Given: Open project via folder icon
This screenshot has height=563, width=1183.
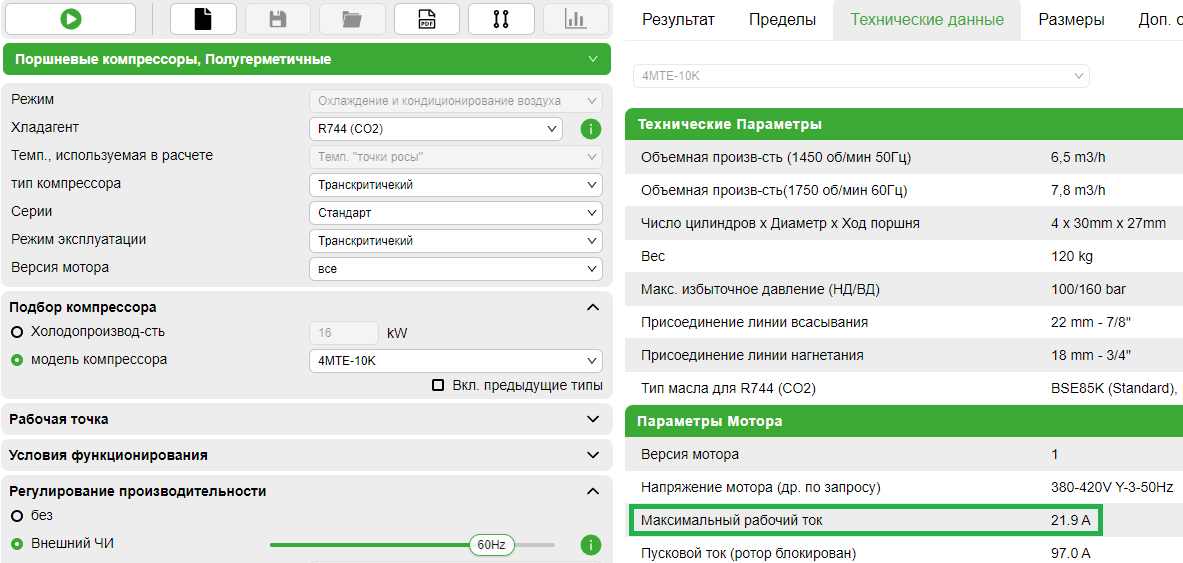Looking at the screenshot, I should [352, 20].
